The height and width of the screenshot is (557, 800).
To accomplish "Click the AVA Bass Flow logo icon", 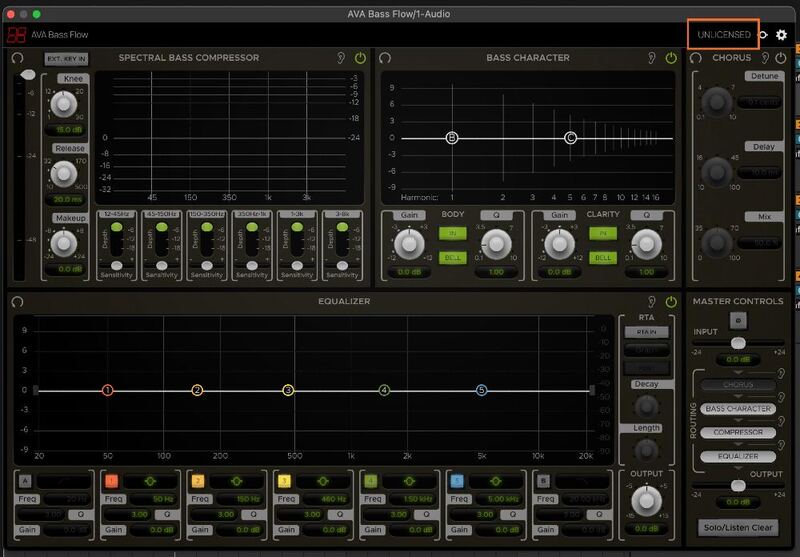I will pyautogui.click(x=16, y=35).
